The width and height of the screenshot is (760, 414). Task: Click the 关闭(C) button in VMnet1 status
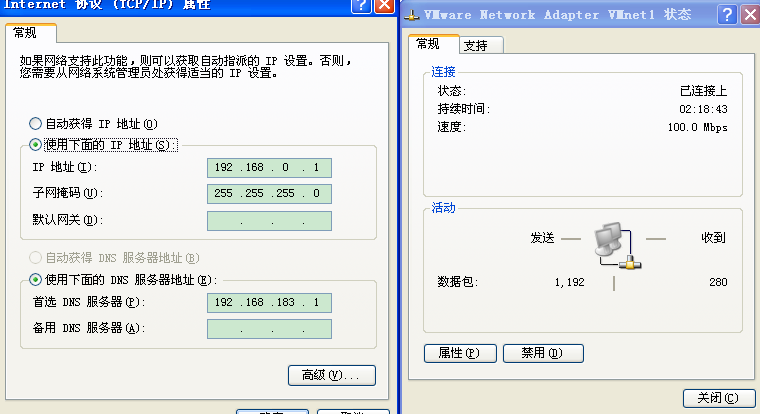pos(719,398)
